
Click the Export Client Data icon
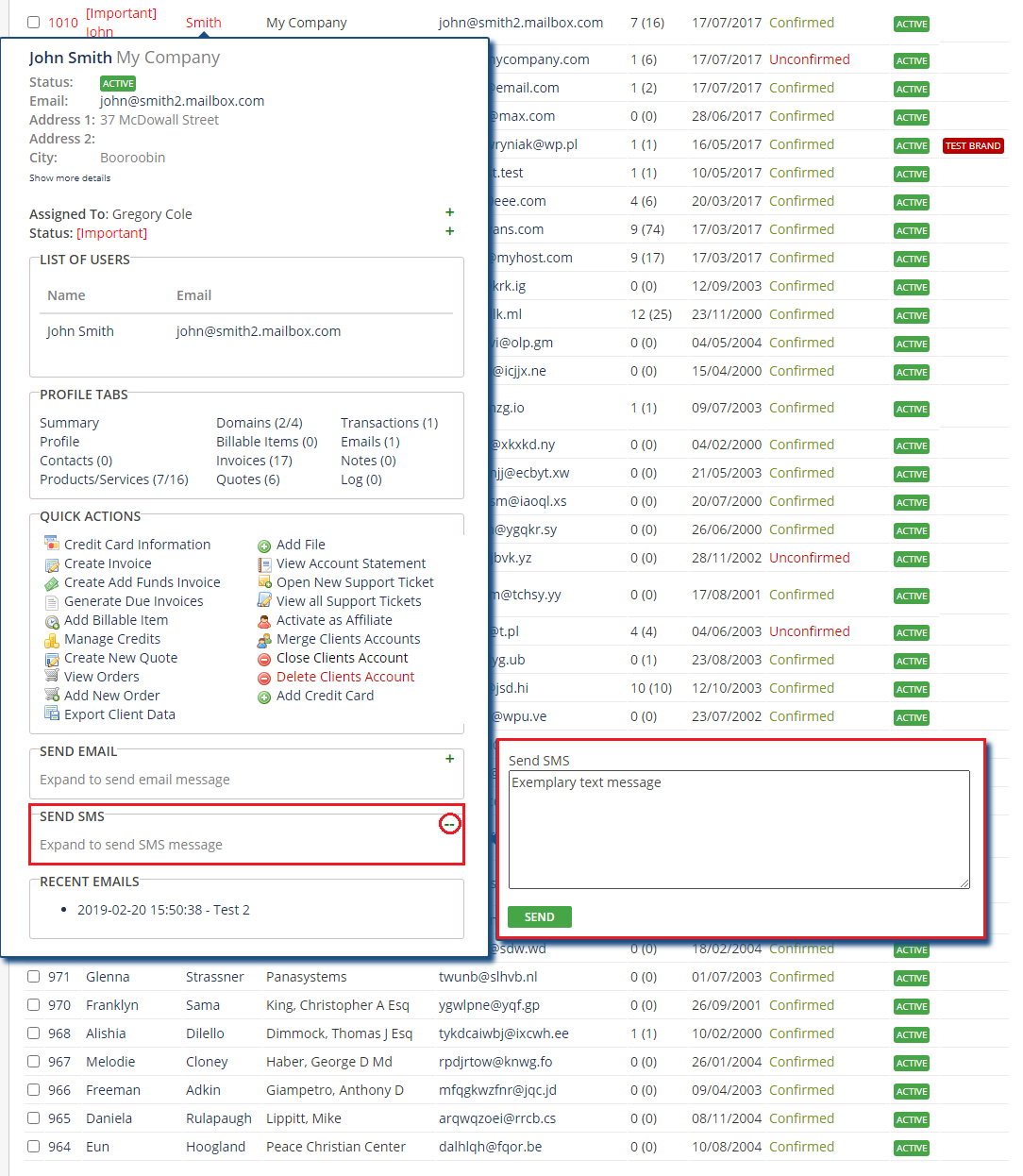coord(52,714)
